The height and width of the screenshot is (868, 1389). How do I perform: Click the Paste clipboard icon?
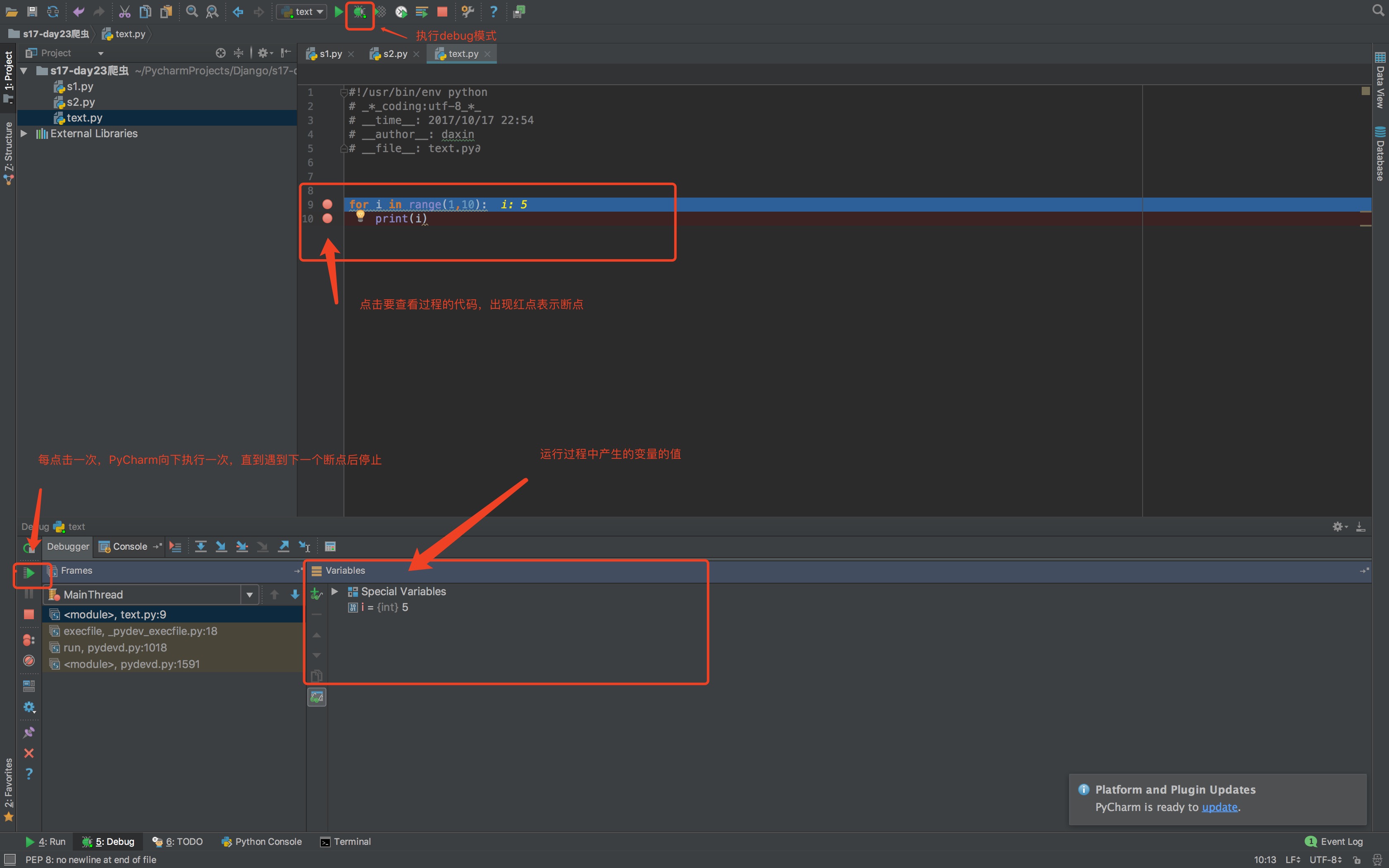coord(167,12)
